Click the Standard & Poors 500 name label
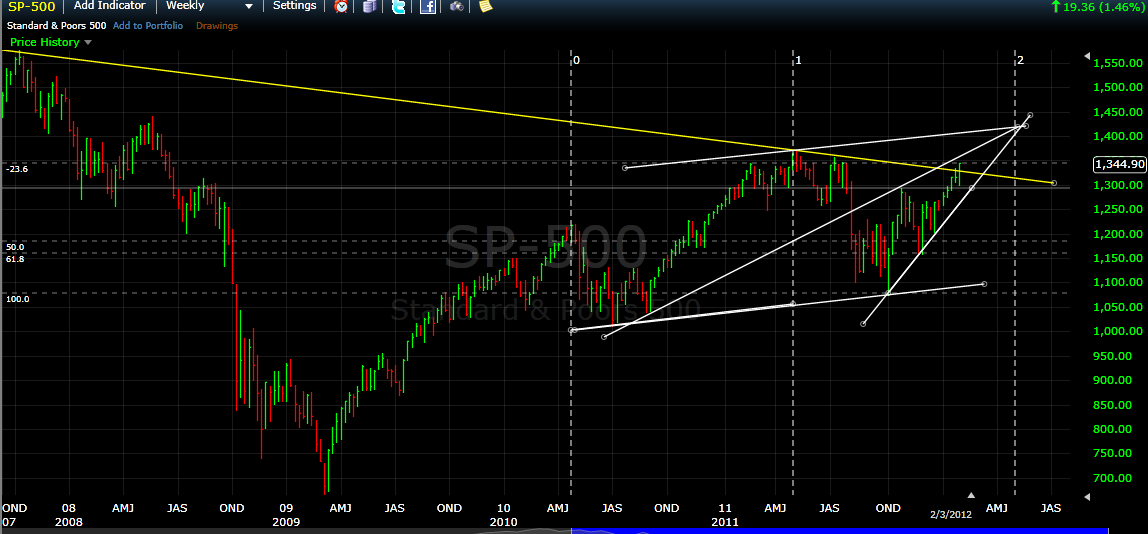Viewport: 1148px width, 534px height. pos(56,26)
